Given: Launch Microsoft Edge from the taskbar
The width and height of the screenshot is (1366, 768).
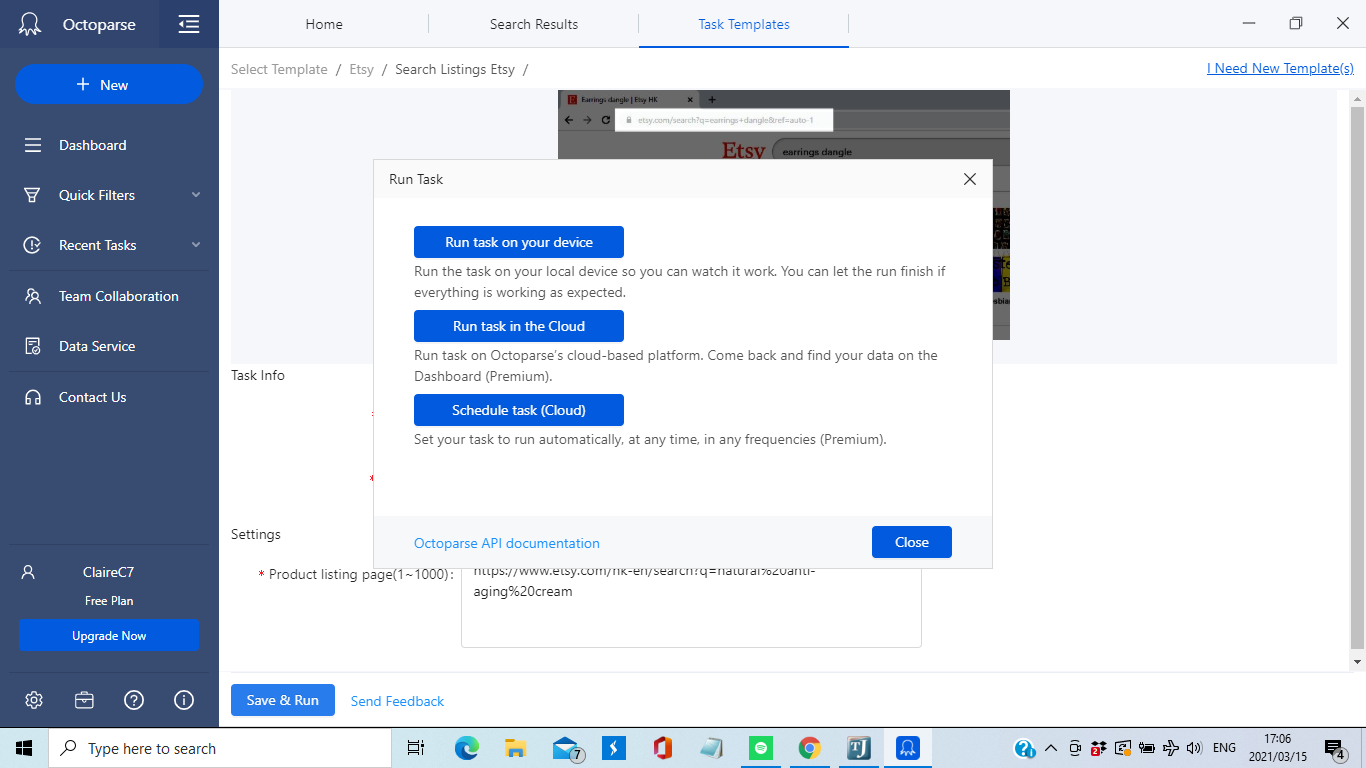Looking at the screenshot, I should 466,748.
